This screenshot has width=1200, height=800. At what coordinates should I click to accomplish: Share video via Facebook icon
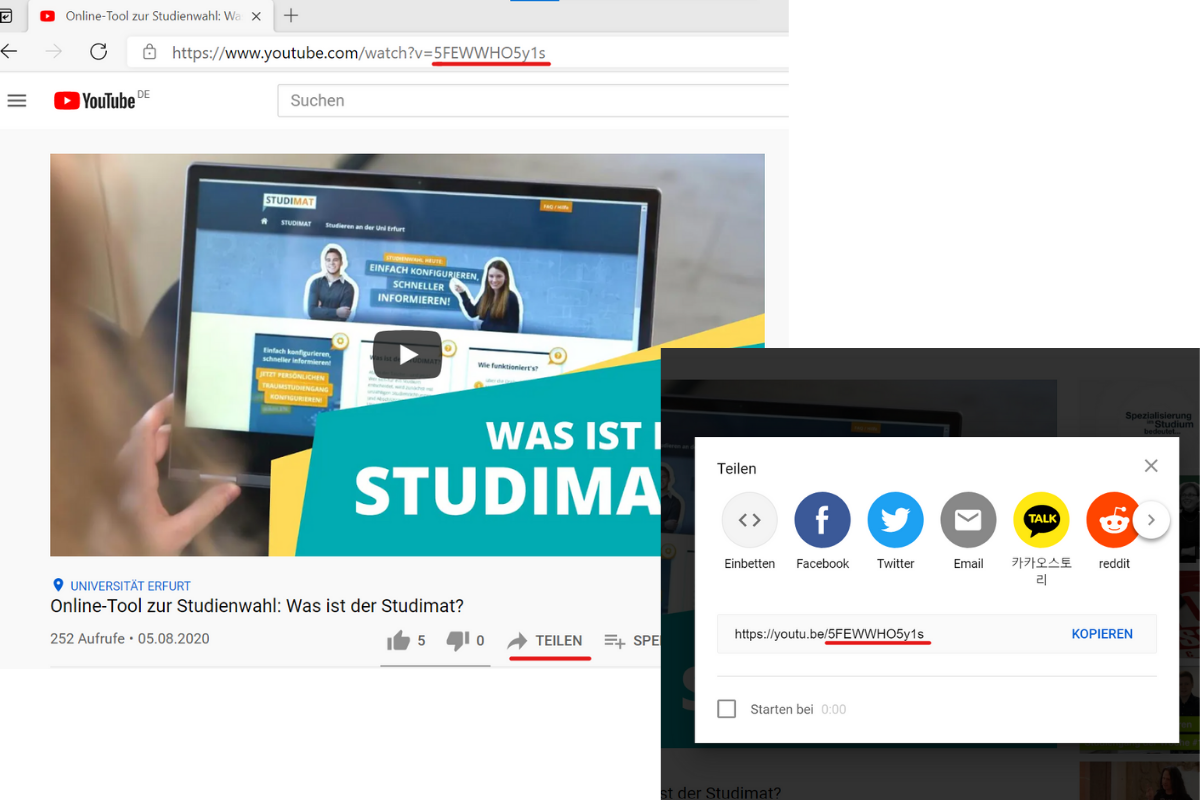click(x=822, y=520)
